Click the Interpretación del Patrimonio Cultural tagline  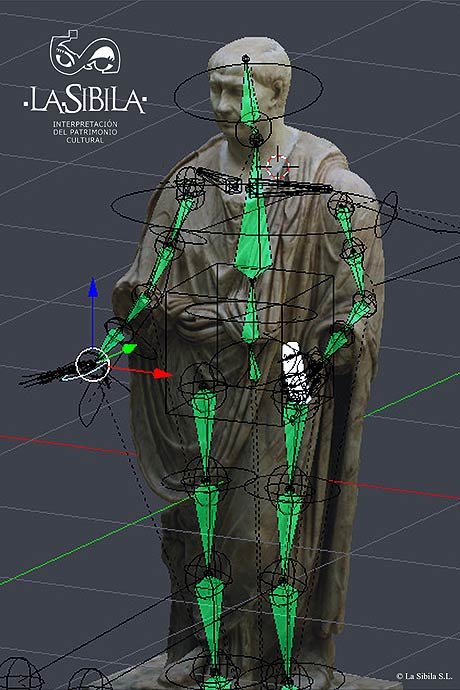click(85, 132)
